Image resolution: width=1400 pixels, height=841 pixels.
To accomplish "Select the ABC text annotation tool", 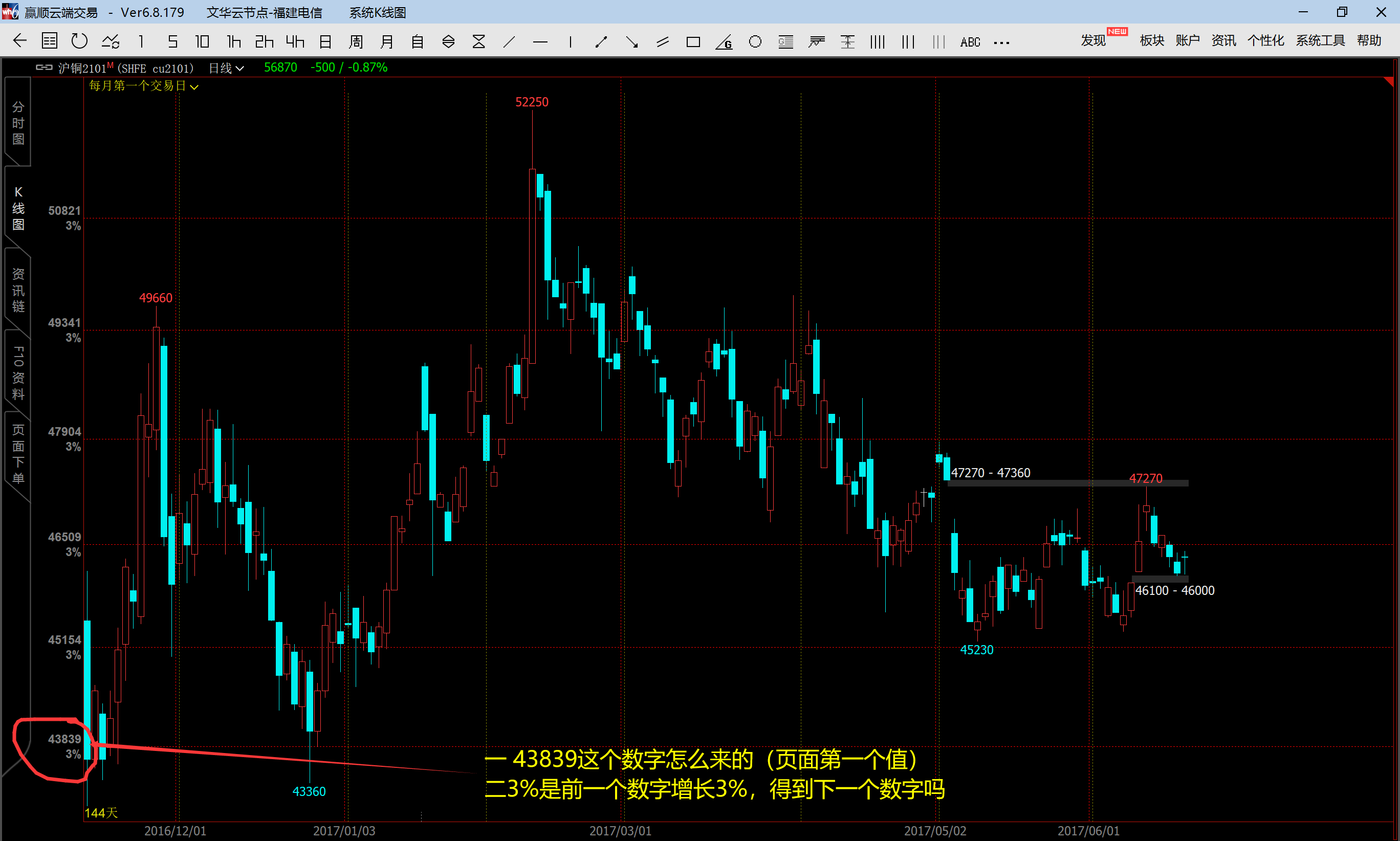I will click(x=970, y=42).
